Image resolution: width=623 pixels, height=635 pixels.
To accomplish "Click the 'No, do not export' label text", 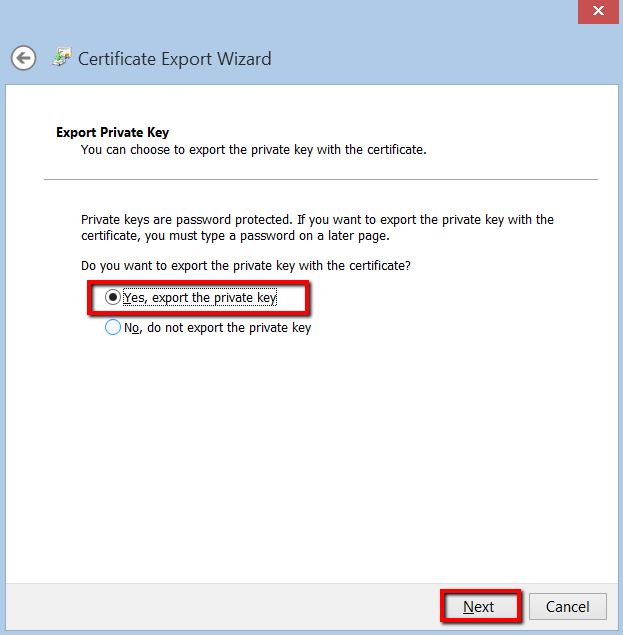I will point(217,327).
